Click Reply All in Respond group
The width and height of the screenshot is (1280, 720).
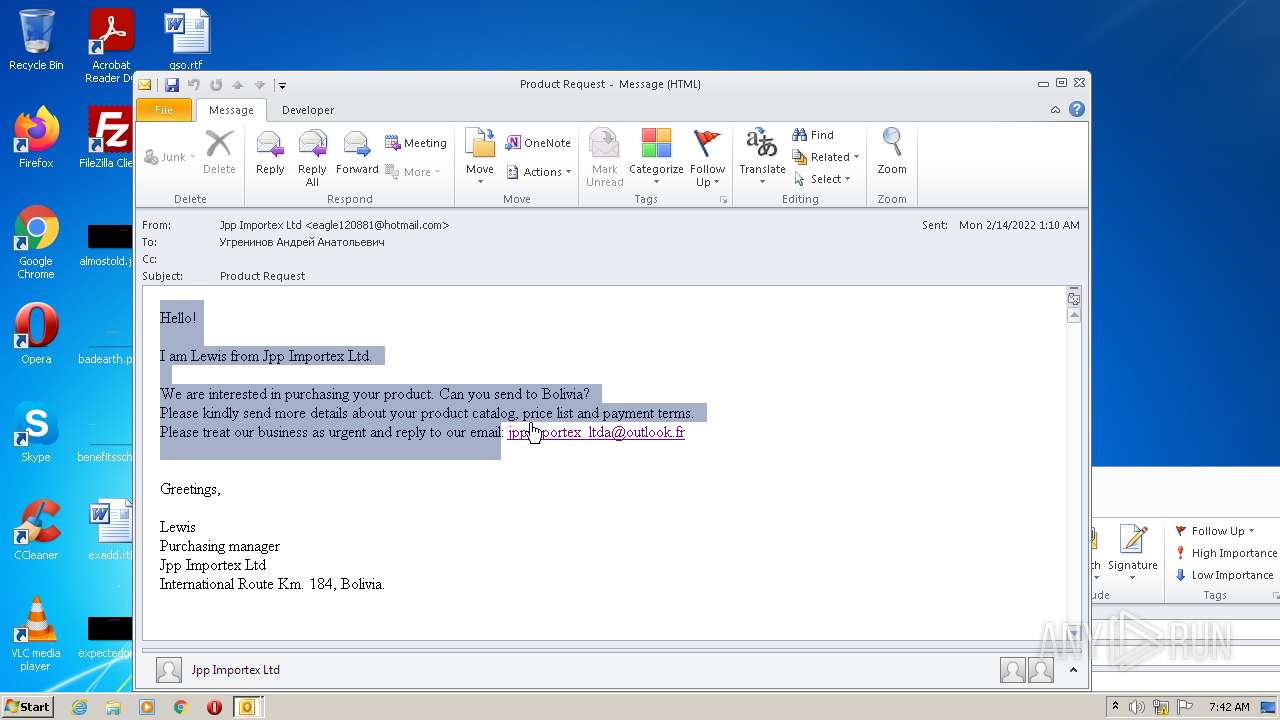tap(312, 158)
